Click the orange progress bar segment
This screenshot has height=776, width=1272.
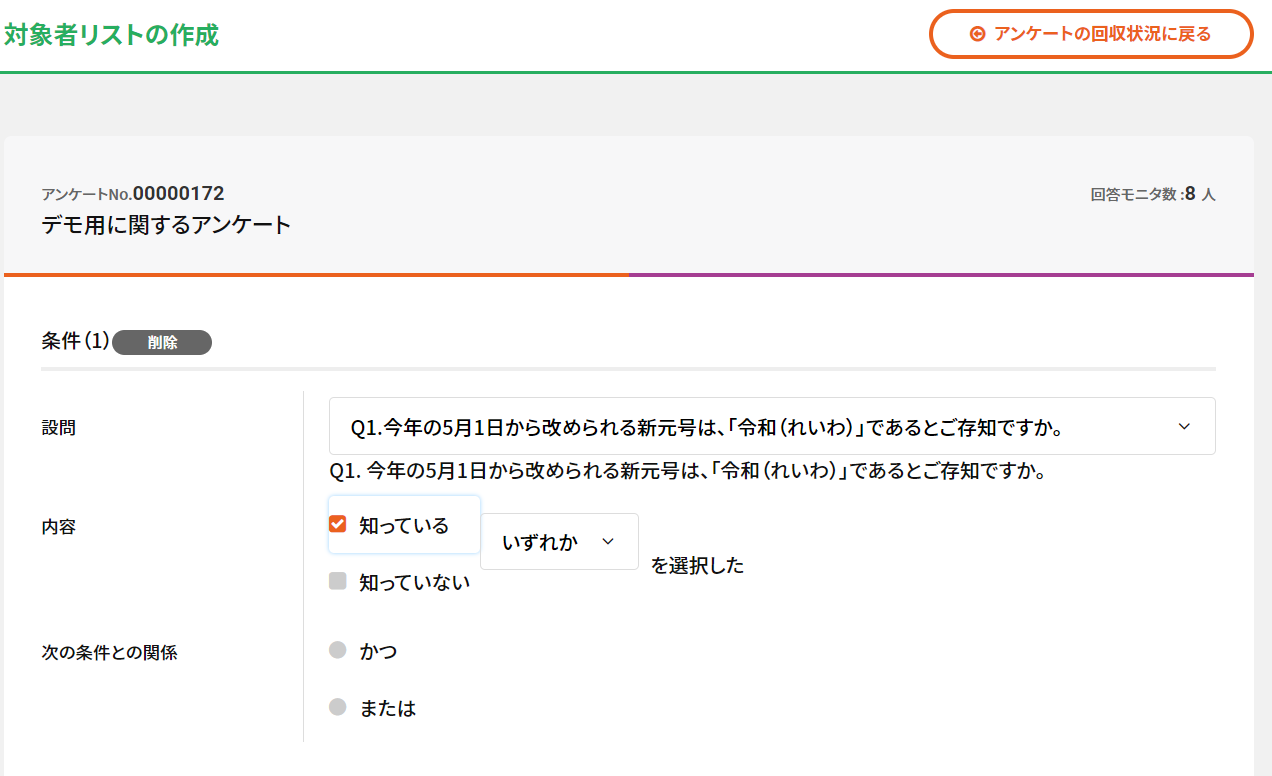[316, 274]
